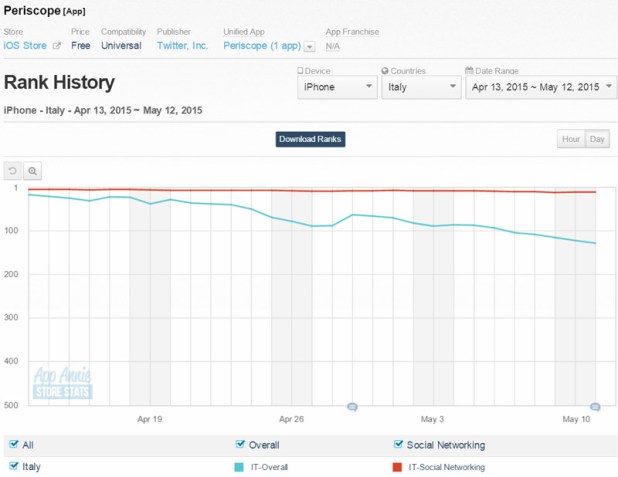Toggle the Social Networking checkbox
Screen dimensions: 618x477
pos(398,444)
